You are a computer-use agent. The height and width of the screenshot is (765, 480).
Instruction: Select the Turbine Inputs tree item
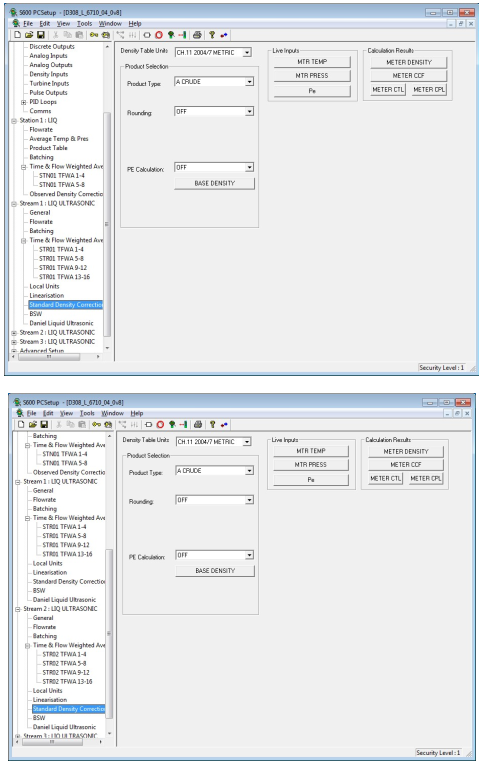pos(49,83)
